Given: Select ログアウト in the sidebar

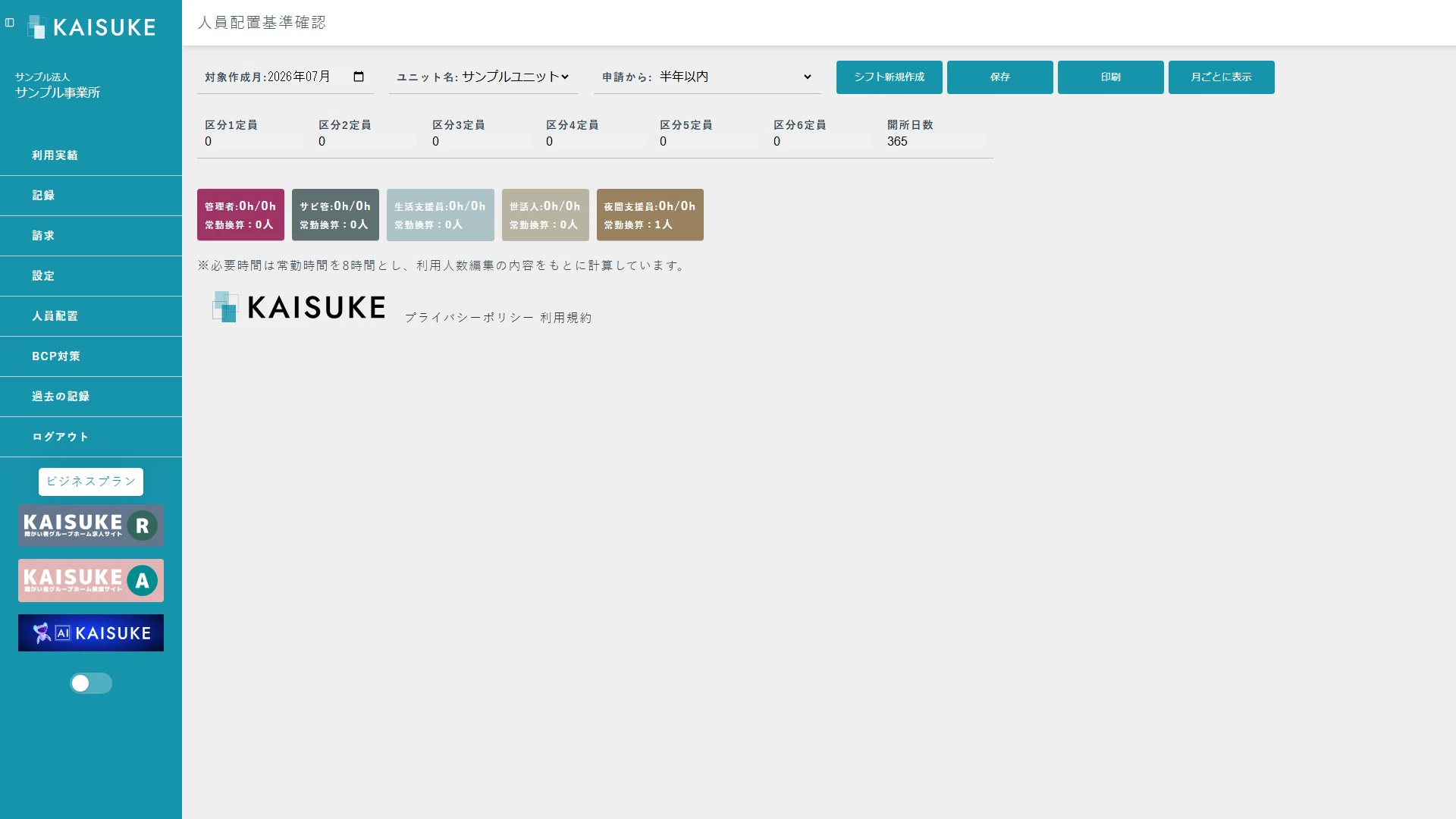Looking at the screenshot, I should pyautogui.click(x=91, y=437).
